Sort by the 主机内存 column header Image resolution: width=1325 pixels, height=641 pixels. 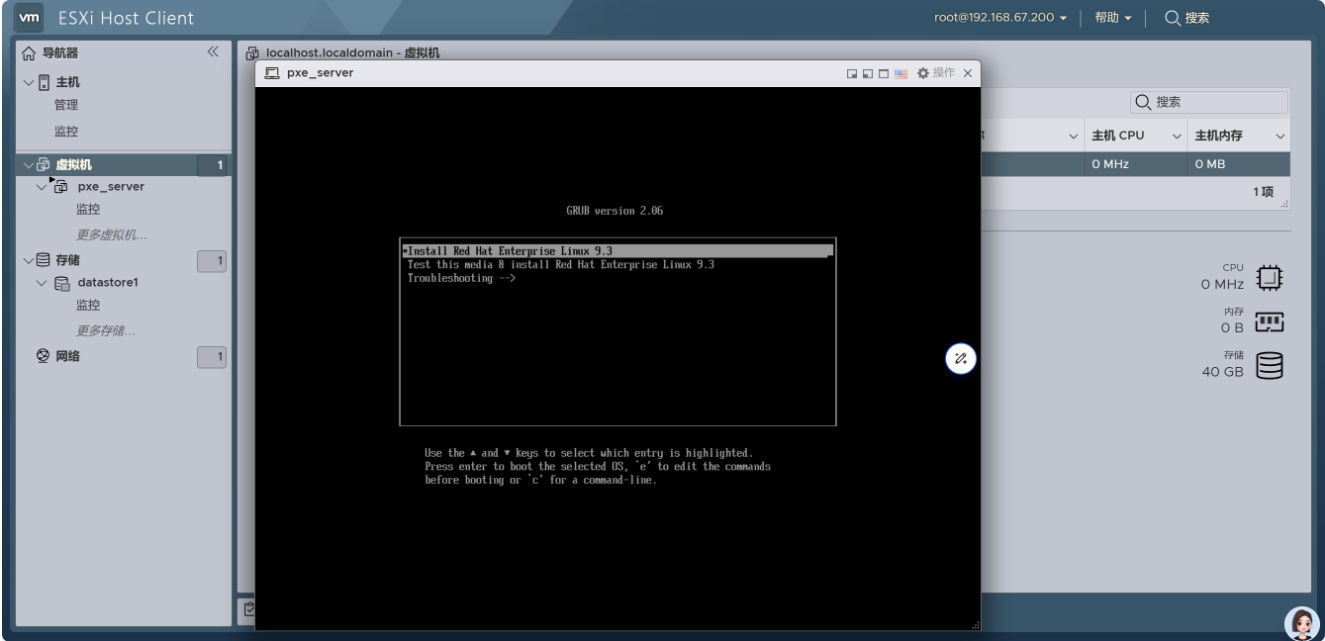(1219, 136)
